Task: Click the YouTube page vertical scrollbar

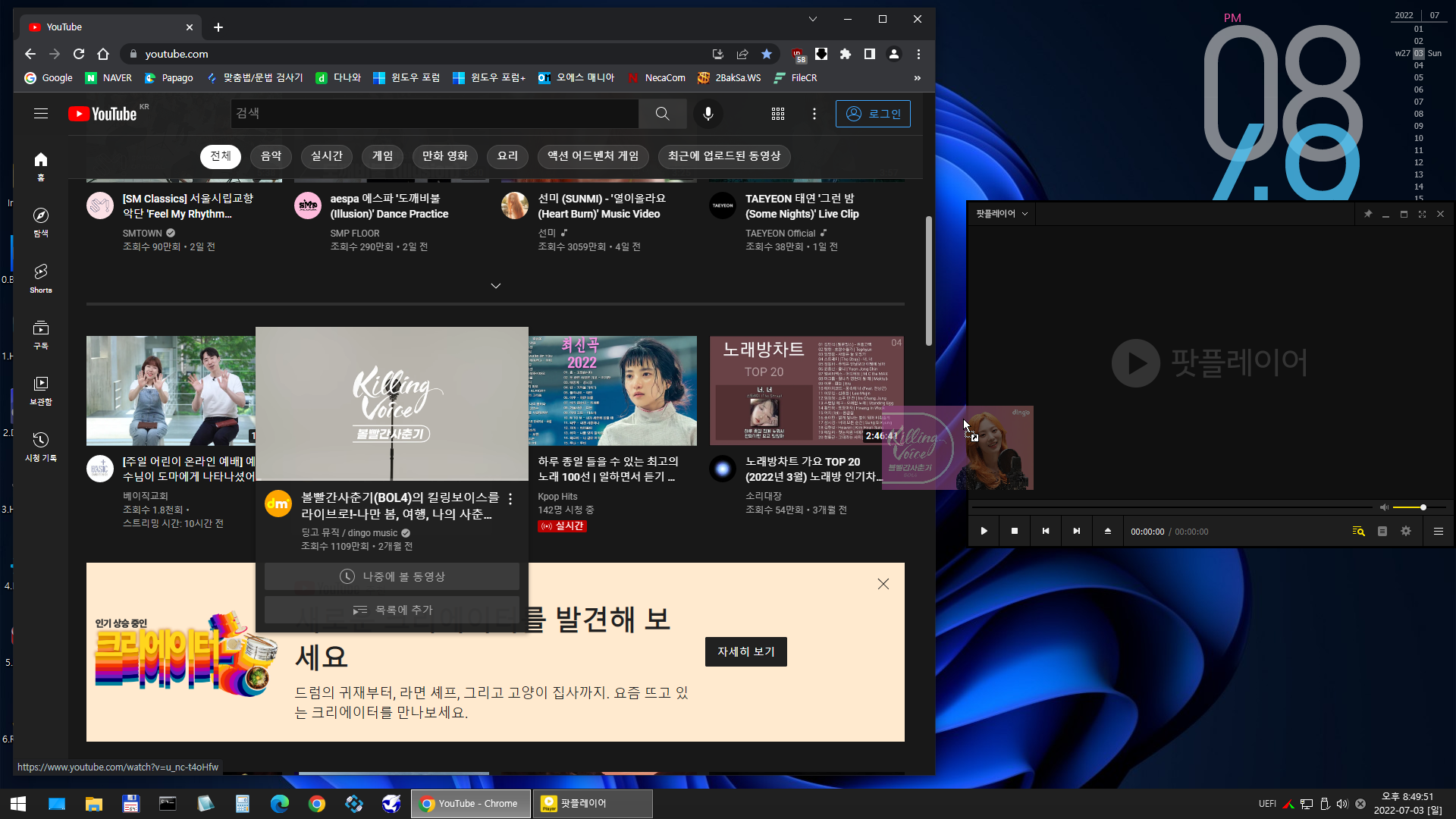Action: coord(929,281)
